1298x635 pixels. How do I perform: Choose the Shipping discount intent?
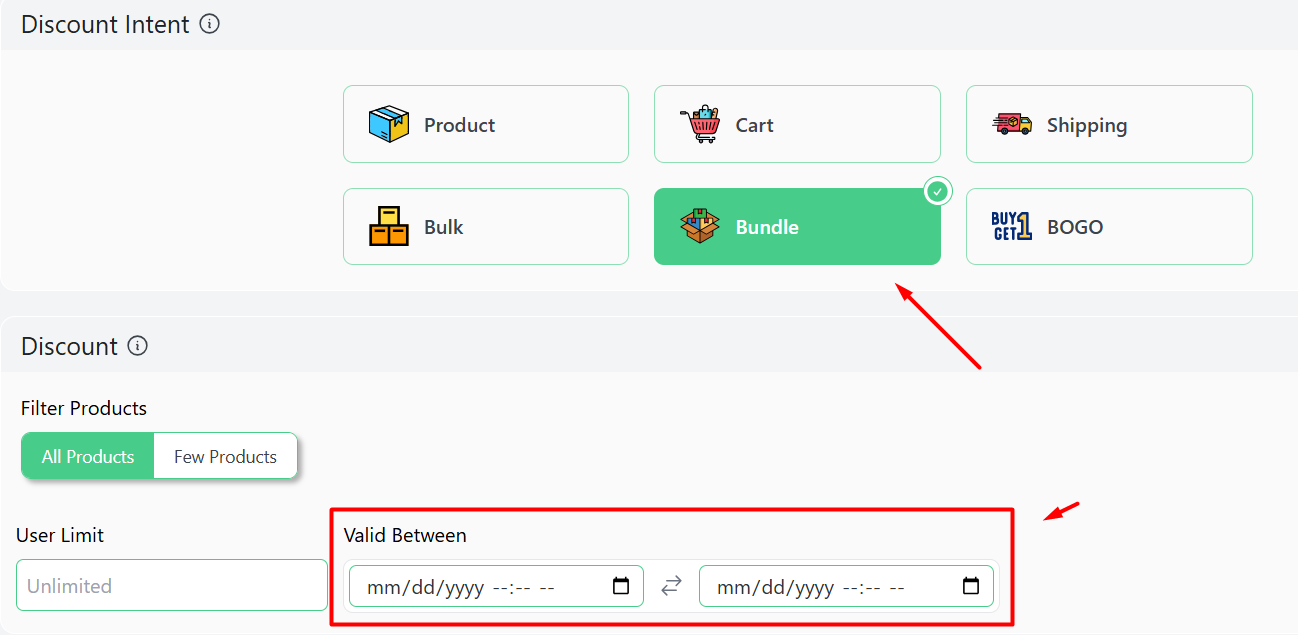point(1109,124)
